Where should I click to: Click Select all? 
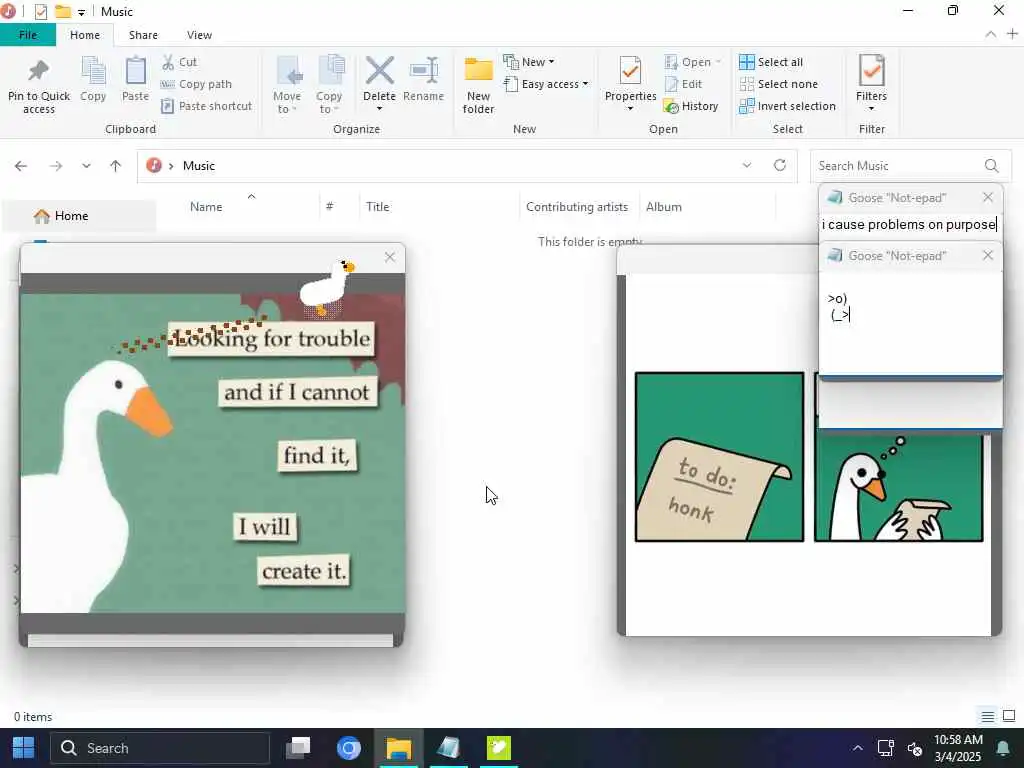point(771,62)
